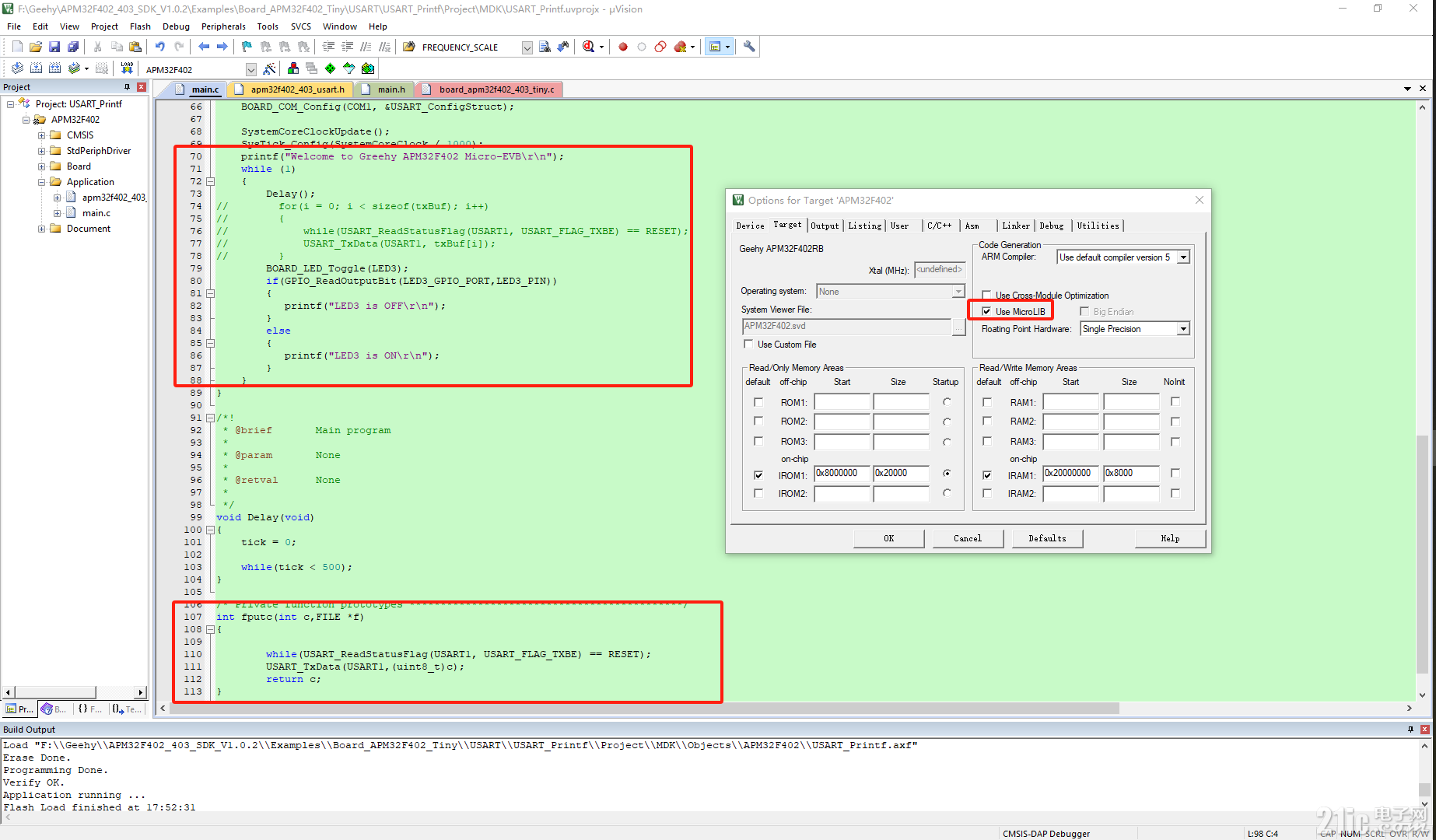Viewport: 1436px width, 840px height.
Task: Click the IRAM1 Size field
Action: [1131, 474]
